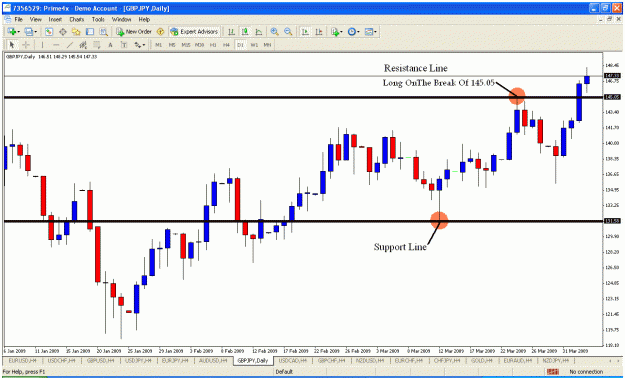The width and height of the screenshot is (625, 378).
Task: Switch to the MN monthly timeframe
Action: coord(267,45)
